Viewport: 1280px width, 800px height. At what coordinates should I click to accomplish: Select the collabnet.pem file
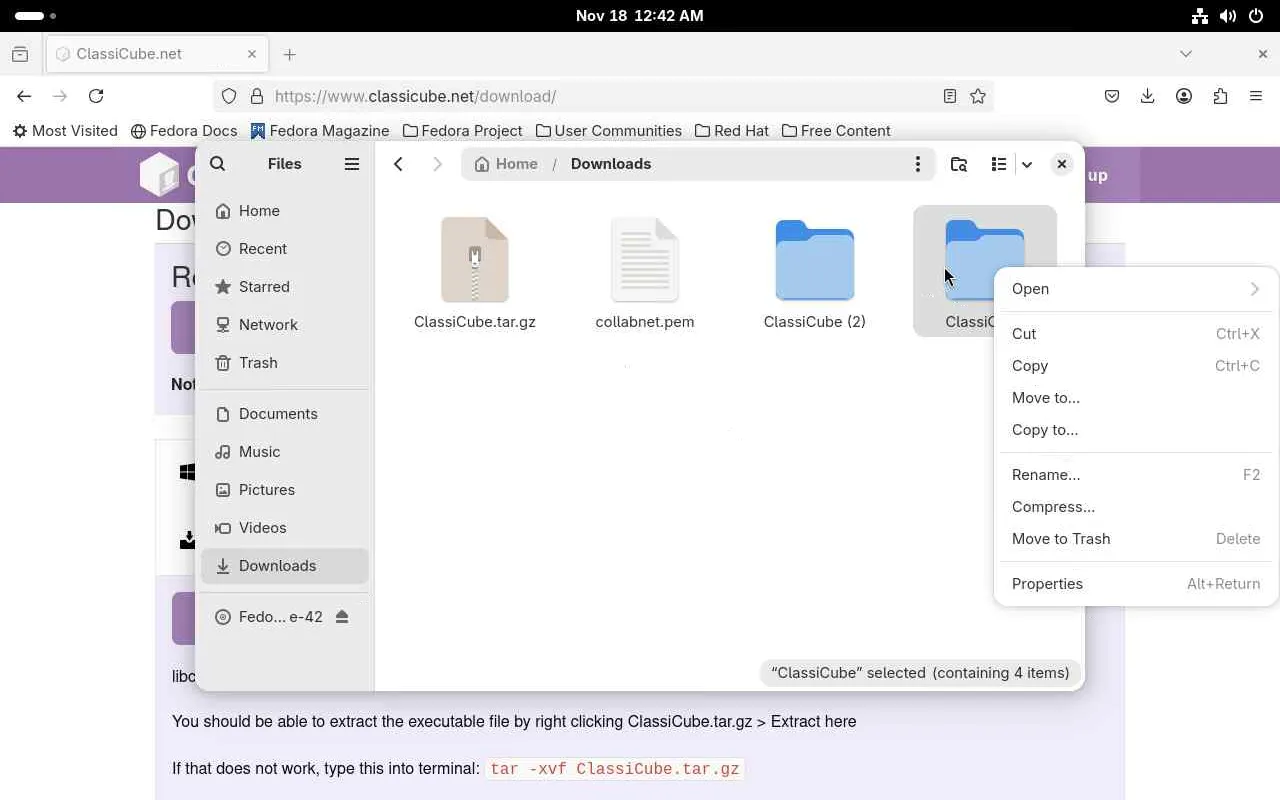click(645, 272)
